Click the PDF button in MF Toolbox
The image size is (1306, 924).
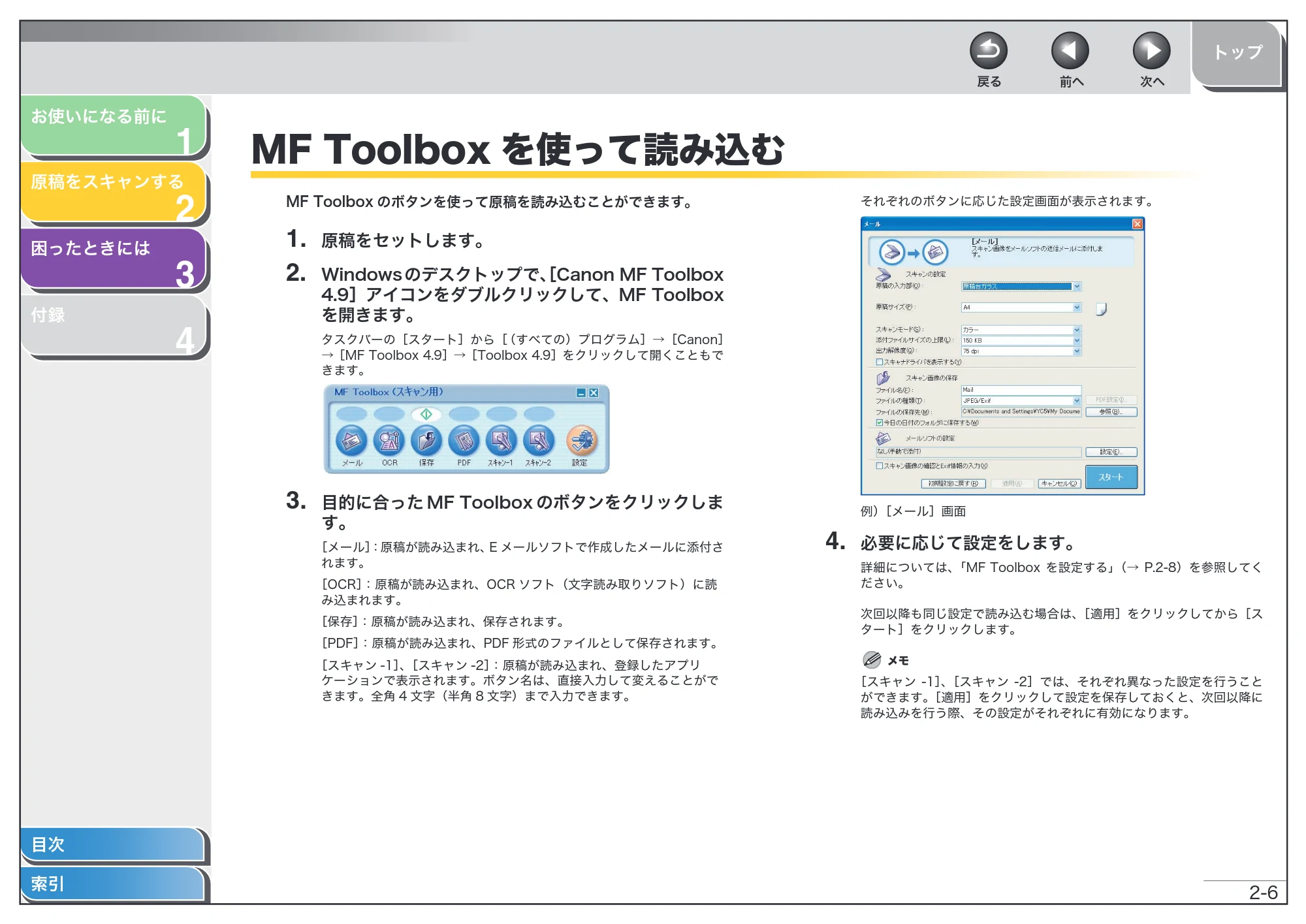pos(464,441)
